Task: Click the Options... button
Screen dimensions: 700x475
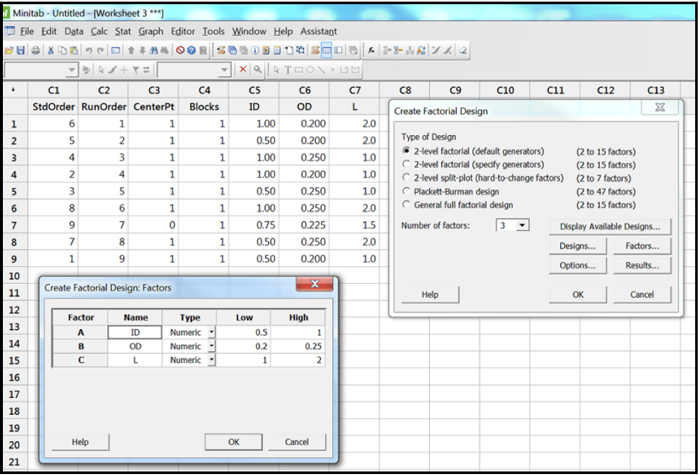Action: coord(578,266)
